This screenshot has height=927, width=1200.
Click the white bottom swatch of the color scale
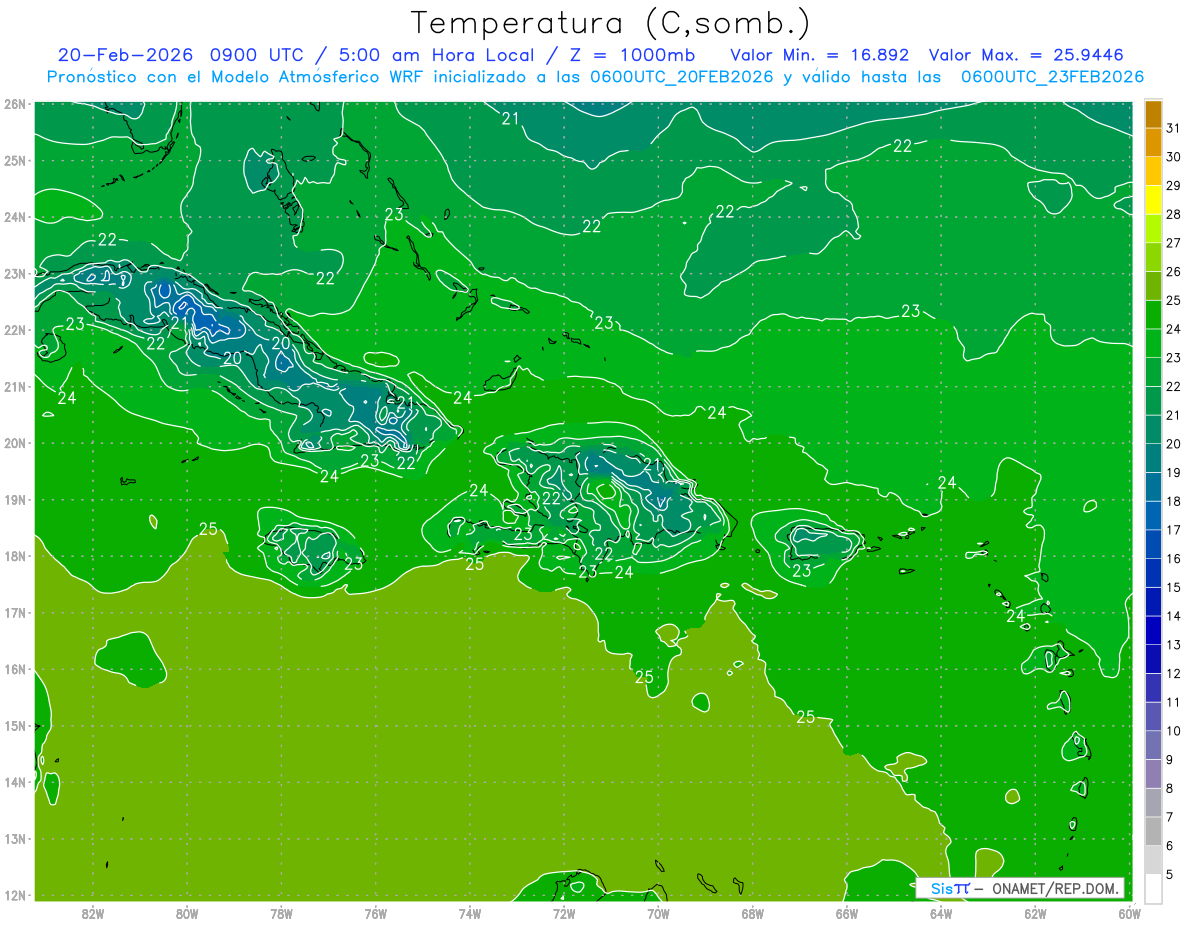tap(1153, 888)
